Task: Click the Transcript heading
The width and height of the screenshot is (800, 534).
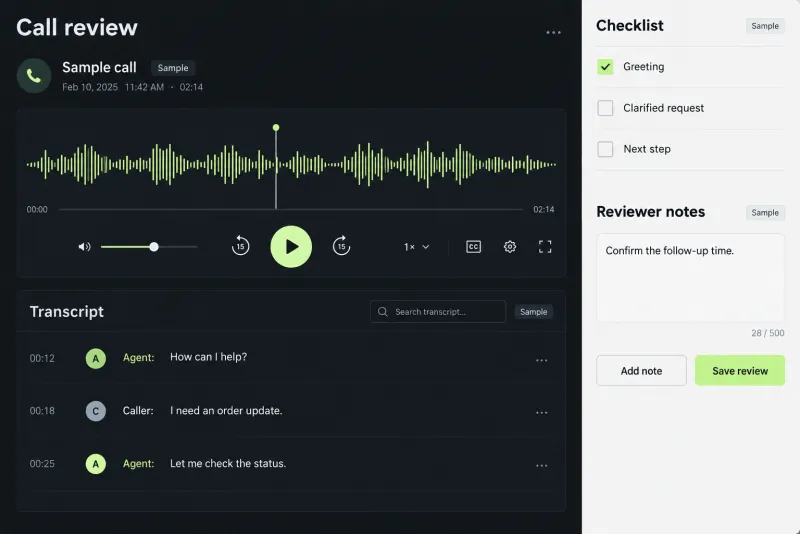Action: (x=67, y=312)
